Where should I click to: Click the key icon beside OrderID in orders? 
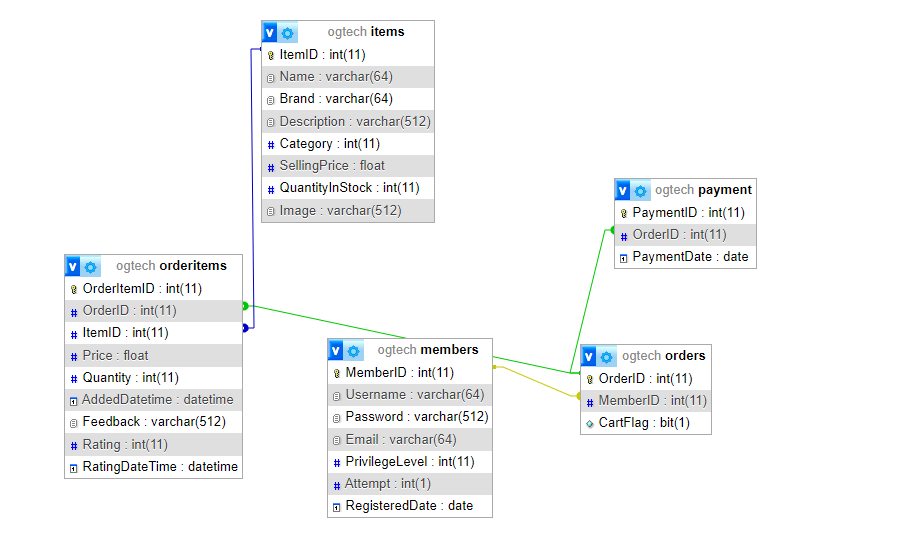point(590,379)
